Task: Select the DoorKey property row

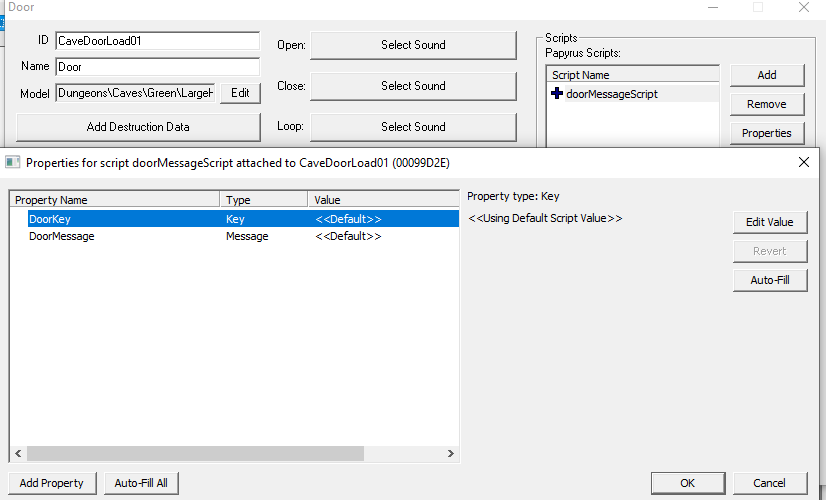Action: click(x=243, y=219)
